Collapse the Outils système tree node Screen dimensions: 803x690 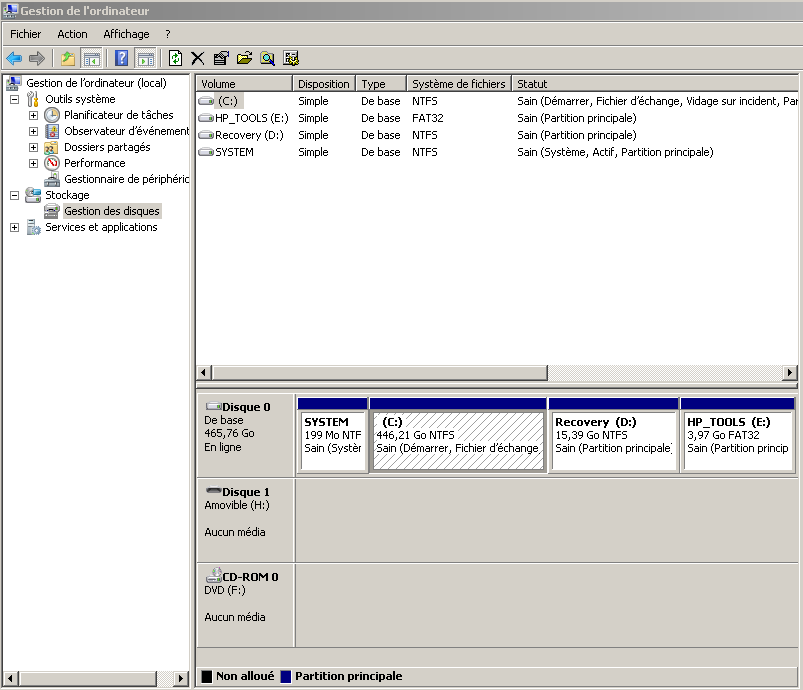click(14, 99)
